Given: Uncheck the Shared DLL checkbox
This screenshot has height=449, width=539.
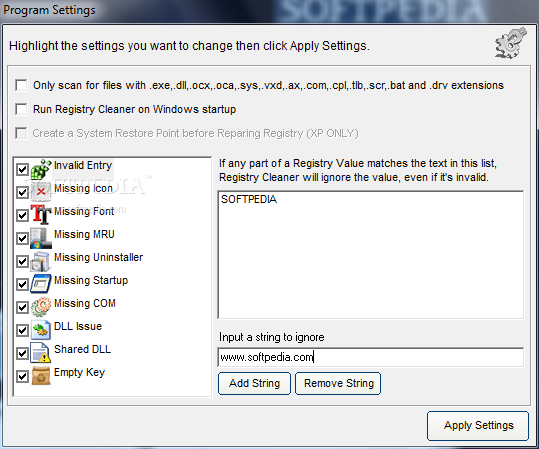Looking at the screenshot, I should [x=22, y=353].
